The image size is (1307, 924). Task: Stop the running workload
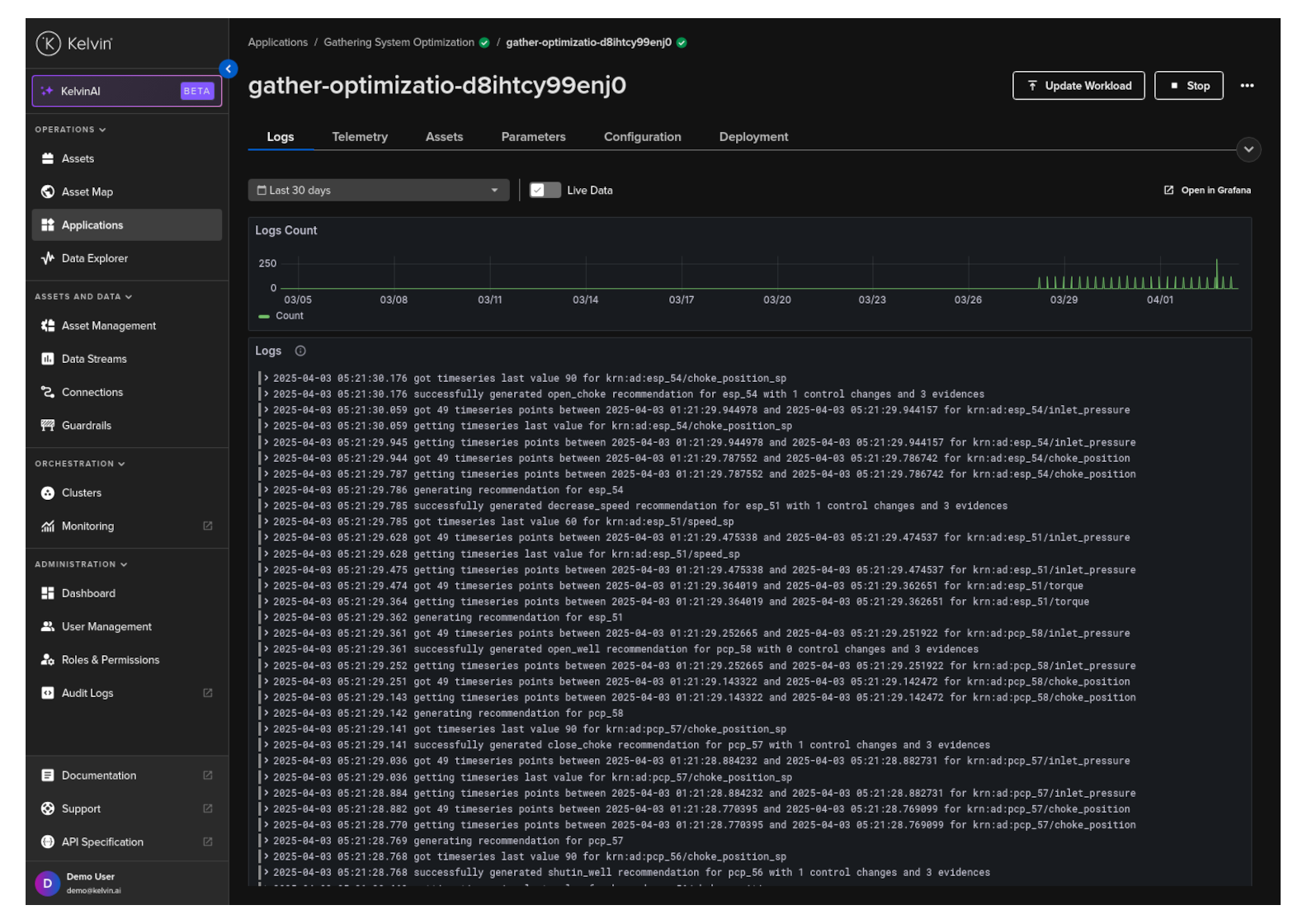click(1188, 86)
